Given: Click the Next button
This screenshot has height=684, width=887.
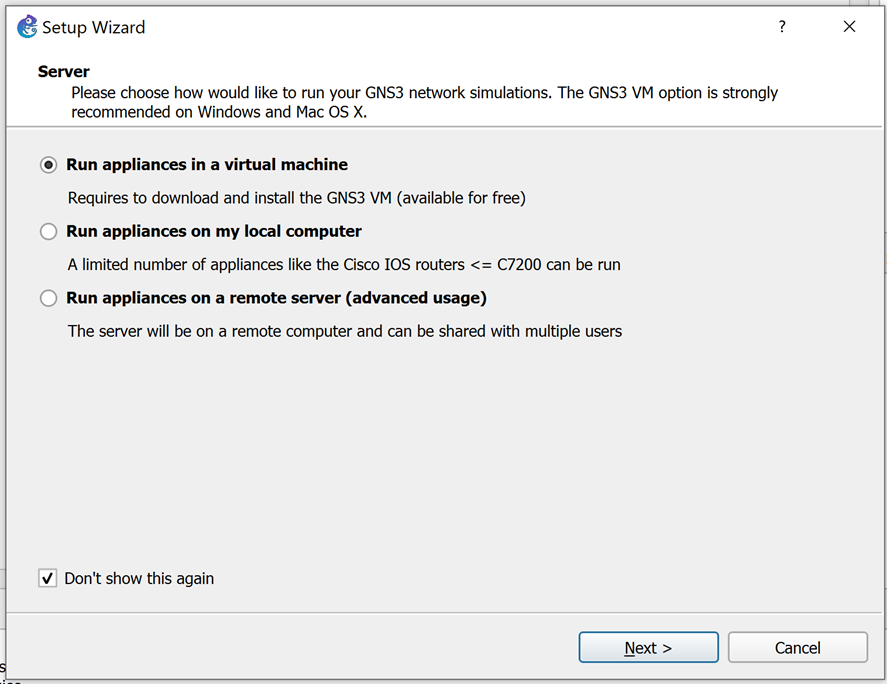Looking at the screenshot, I should [648, 647].
